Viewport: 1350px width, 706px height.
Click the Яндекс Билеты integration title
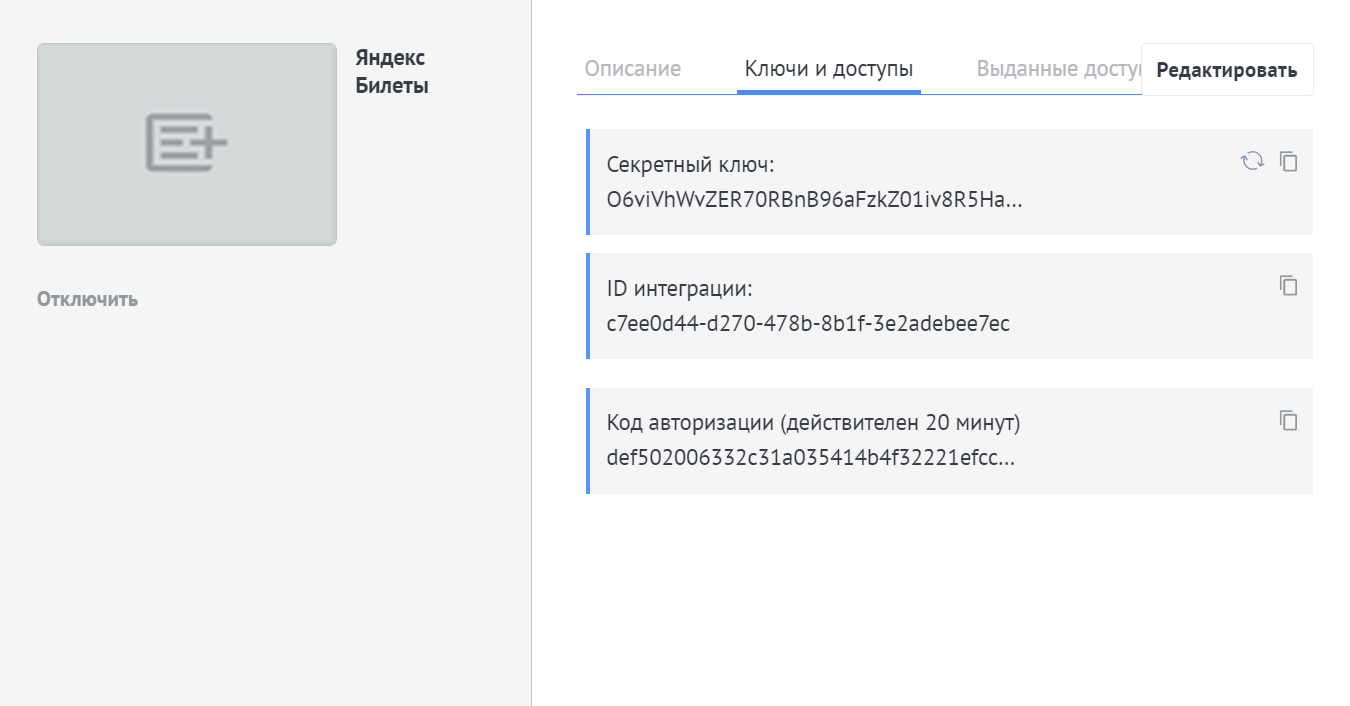coord(392,72)
